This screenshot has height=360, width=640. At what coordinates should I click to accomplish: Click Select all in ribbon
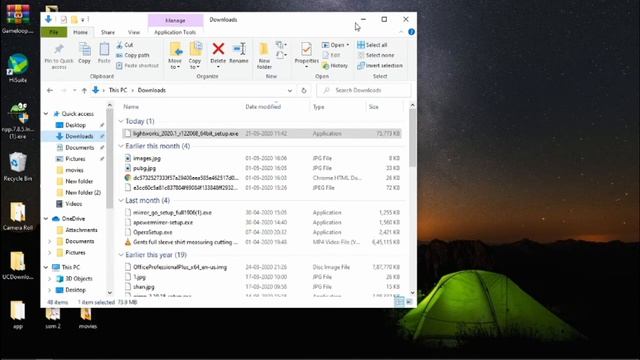(372, 45)
